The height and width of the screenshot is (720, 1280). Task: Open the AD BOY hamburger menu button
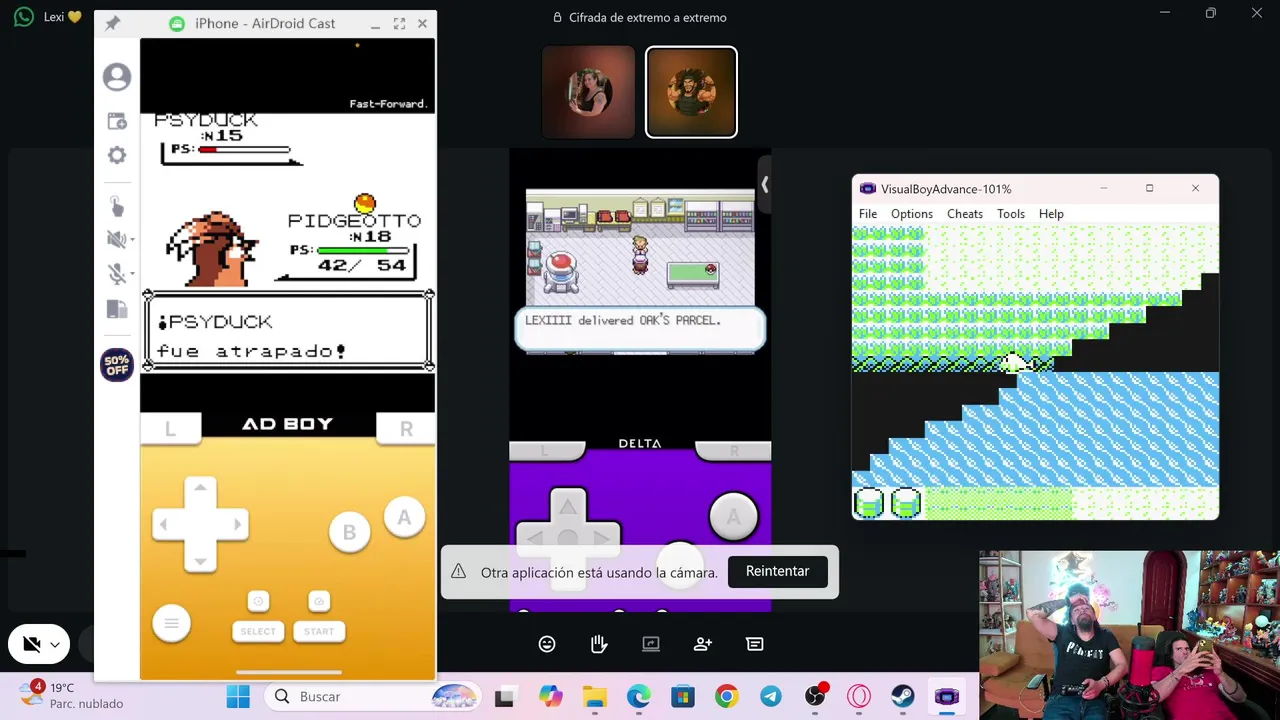[171, 624]
